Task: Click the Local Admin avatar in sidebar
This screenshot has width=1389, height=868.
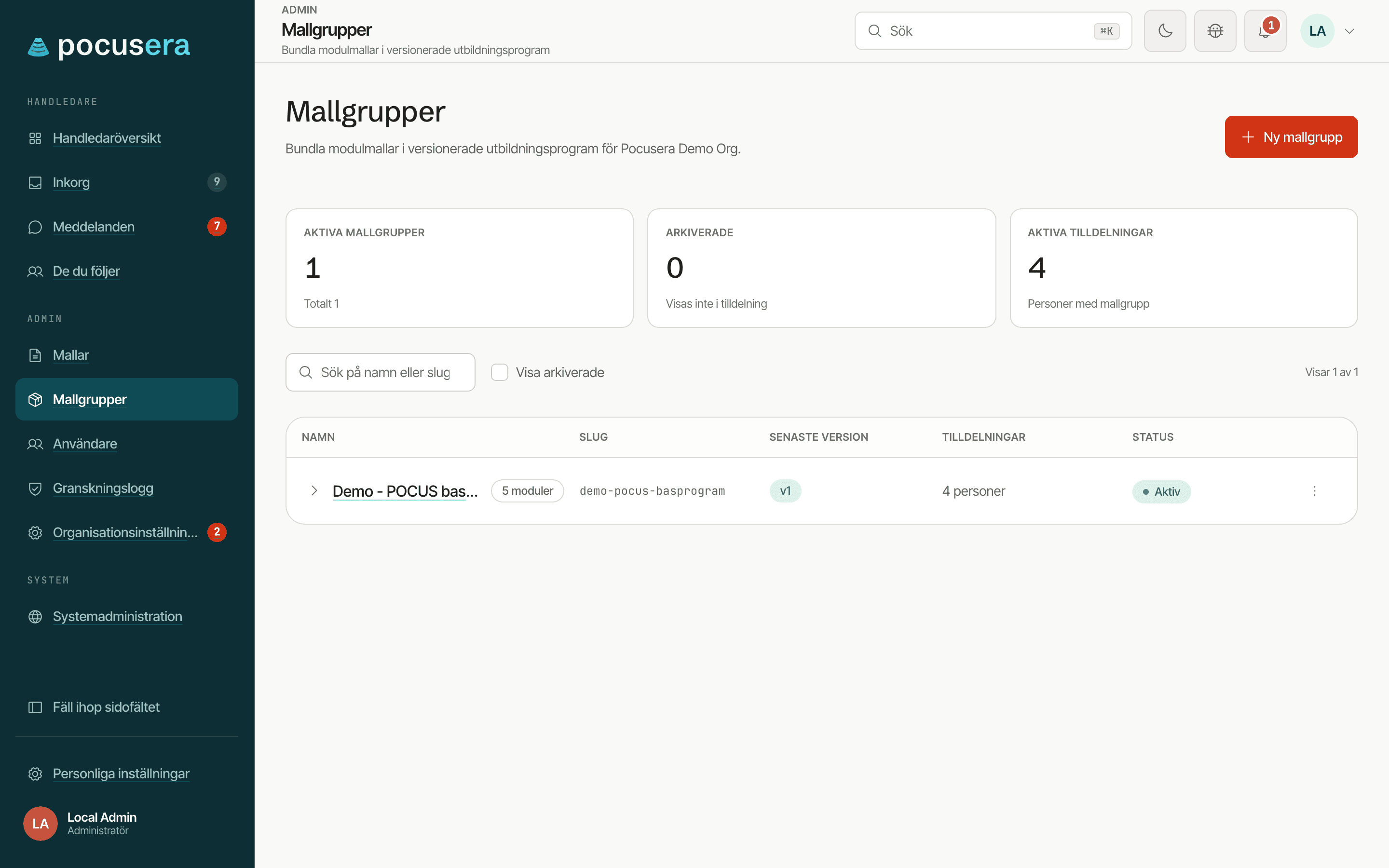Action: (40, 823)
